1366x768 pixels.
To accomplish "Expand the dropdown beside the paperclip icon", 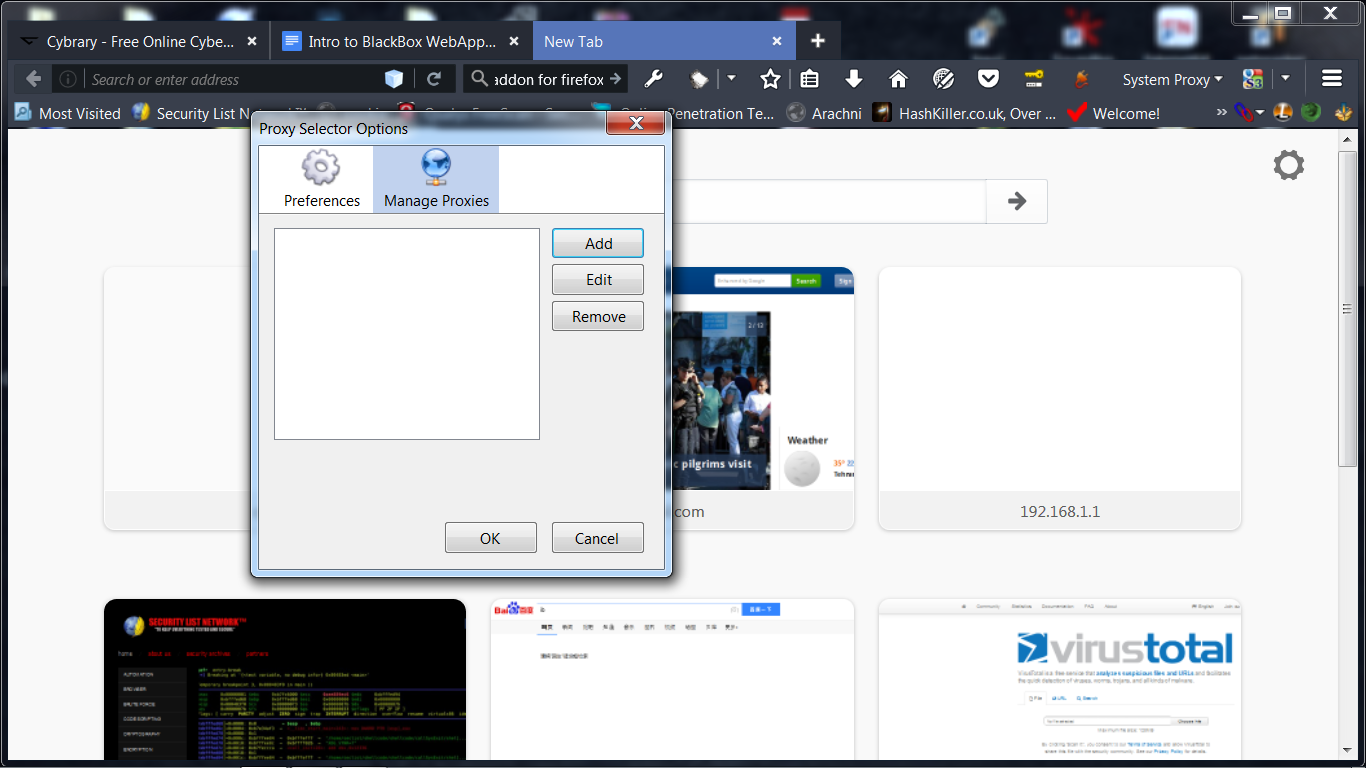I will 1260,113.
